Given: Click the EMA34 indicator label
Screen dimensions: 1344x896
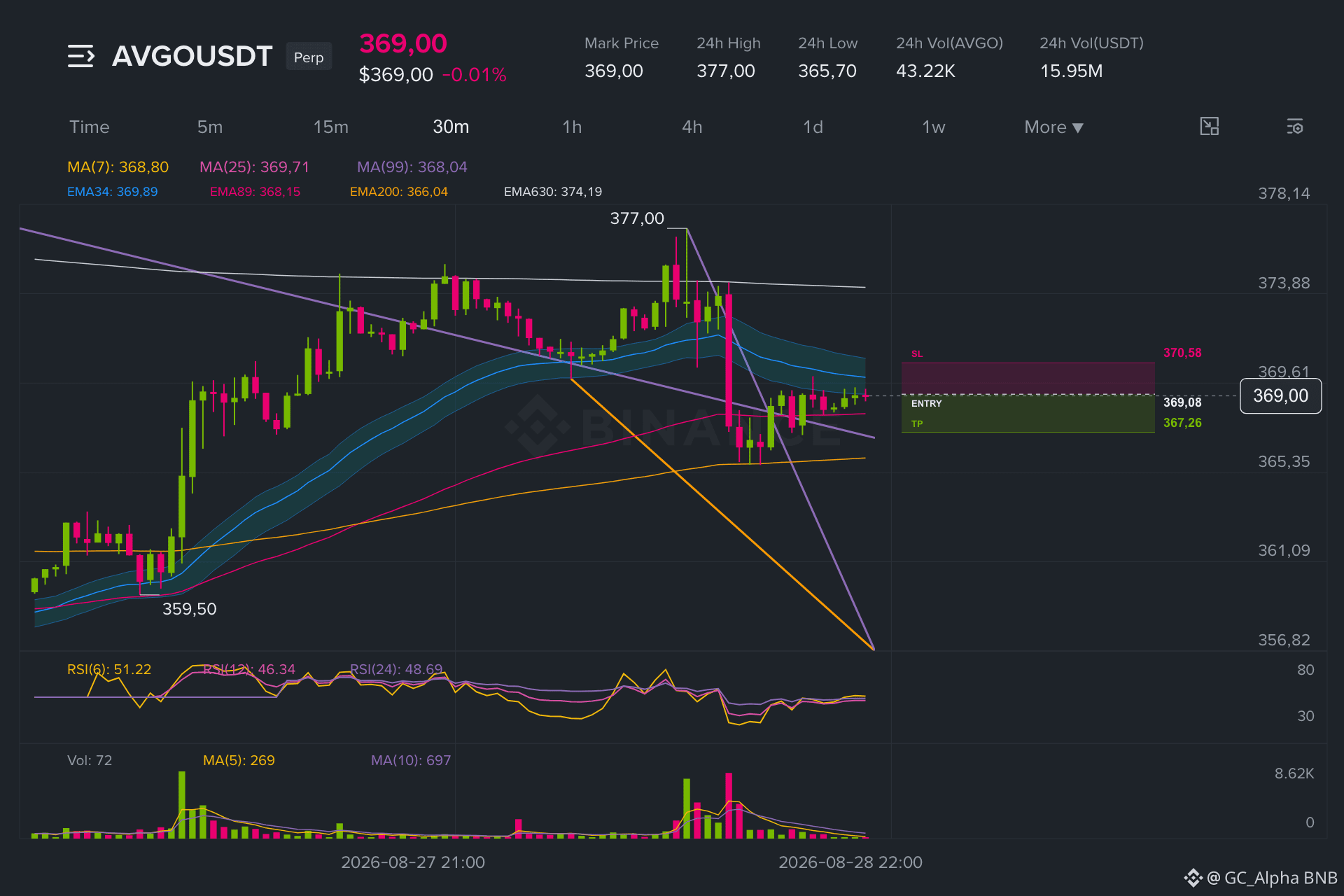Looking at the screenshot, I should click(112, 191).
